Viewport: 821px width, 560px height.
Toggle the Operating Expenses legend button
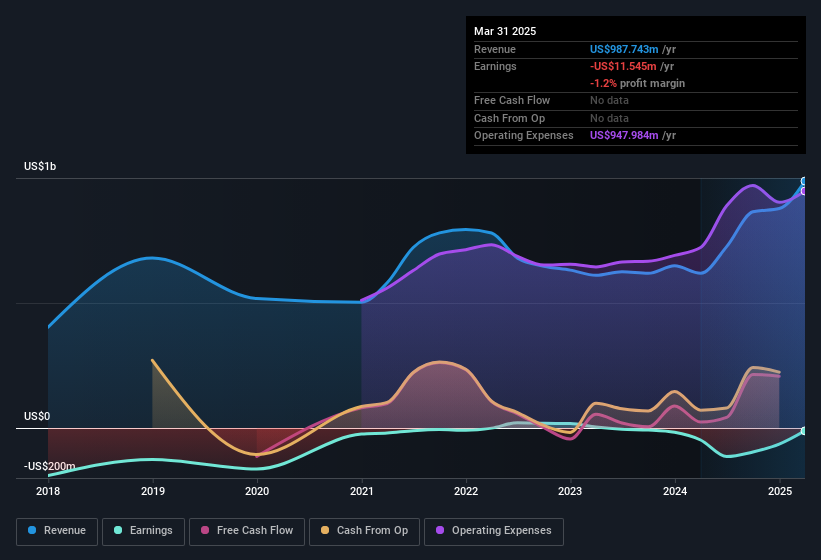point(494,531)
